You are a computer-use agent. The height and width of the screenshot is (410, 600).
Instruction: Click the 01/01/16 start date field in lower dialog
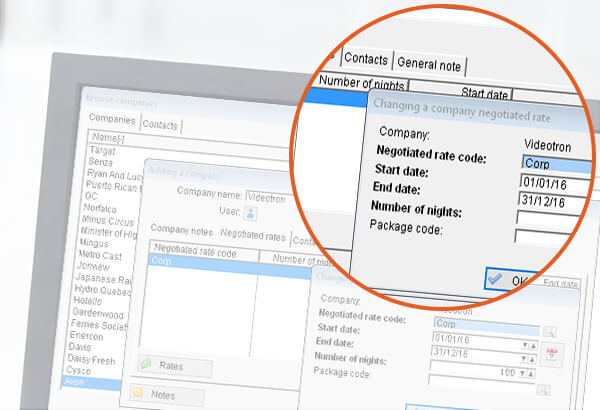coord(478,341)
